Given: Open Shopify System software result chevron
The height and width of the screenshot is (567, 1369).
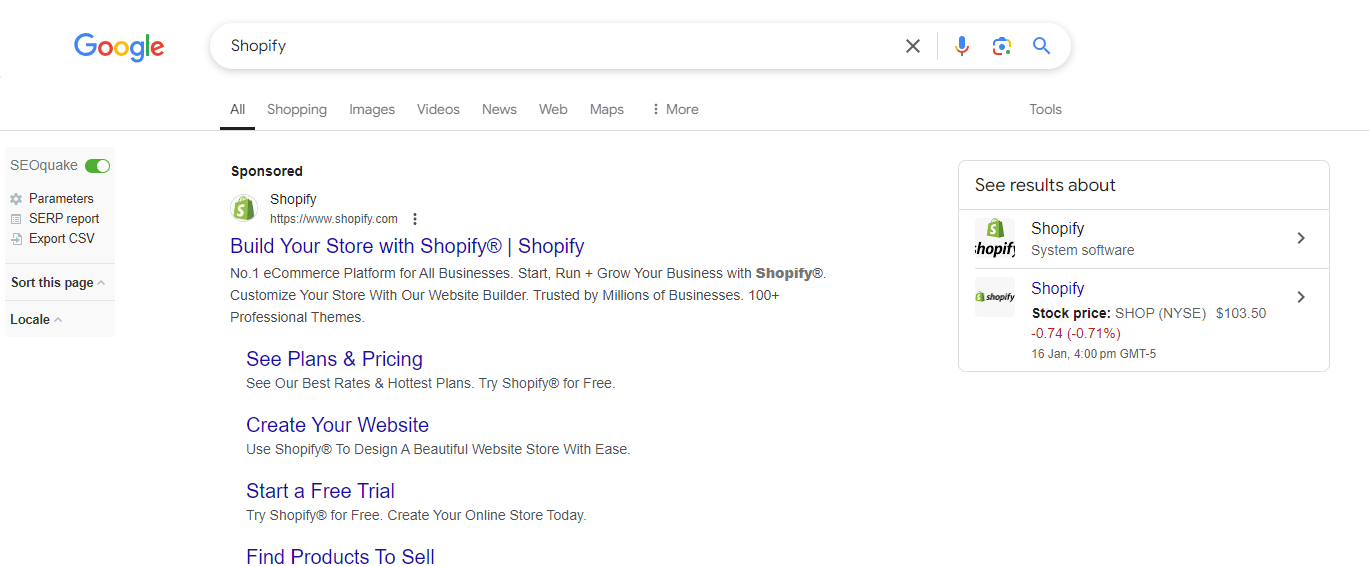Looking at the screenshot, I should point(1301,238).
